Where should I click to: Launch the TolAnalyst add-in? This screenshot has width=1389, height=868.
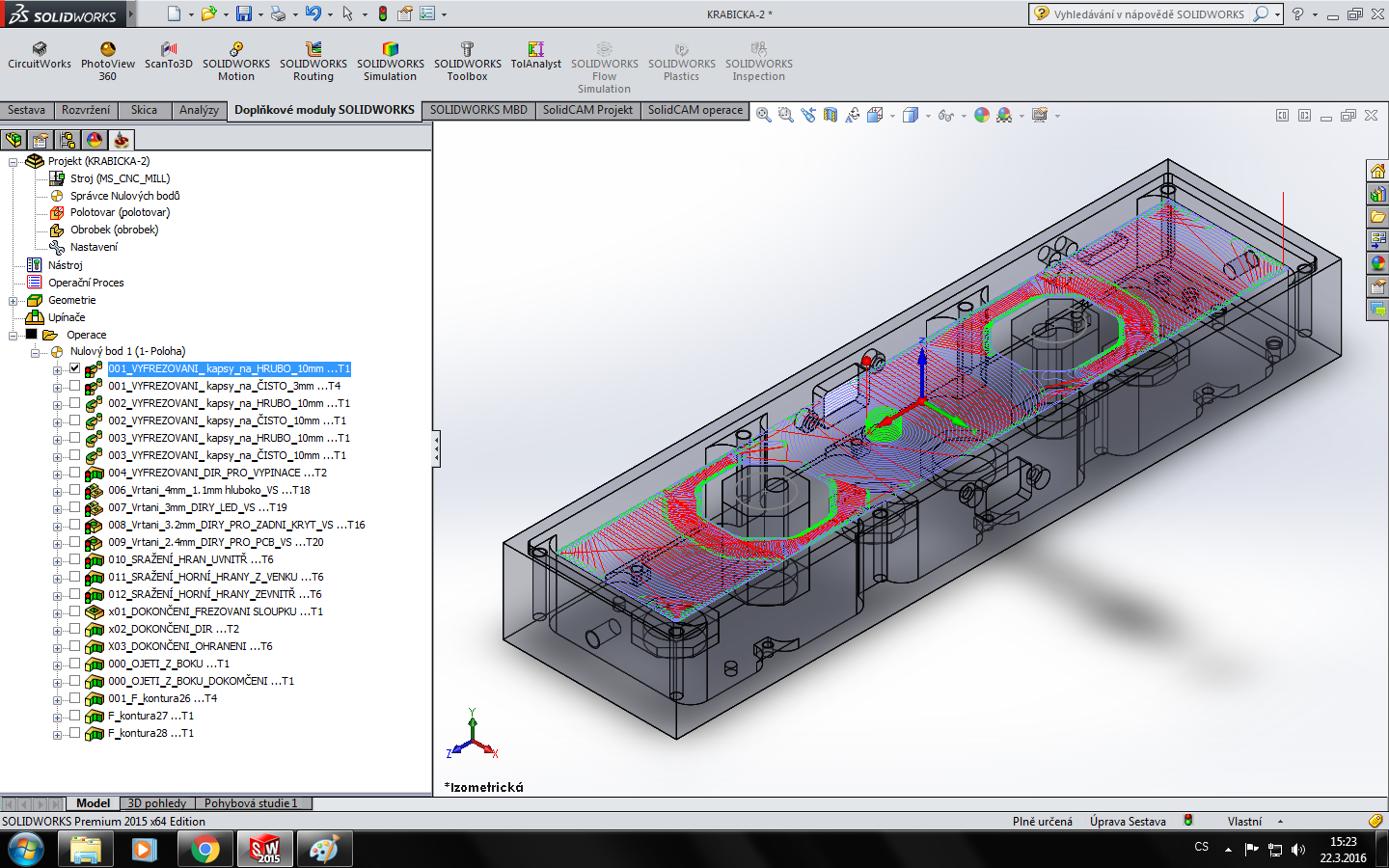535,56
